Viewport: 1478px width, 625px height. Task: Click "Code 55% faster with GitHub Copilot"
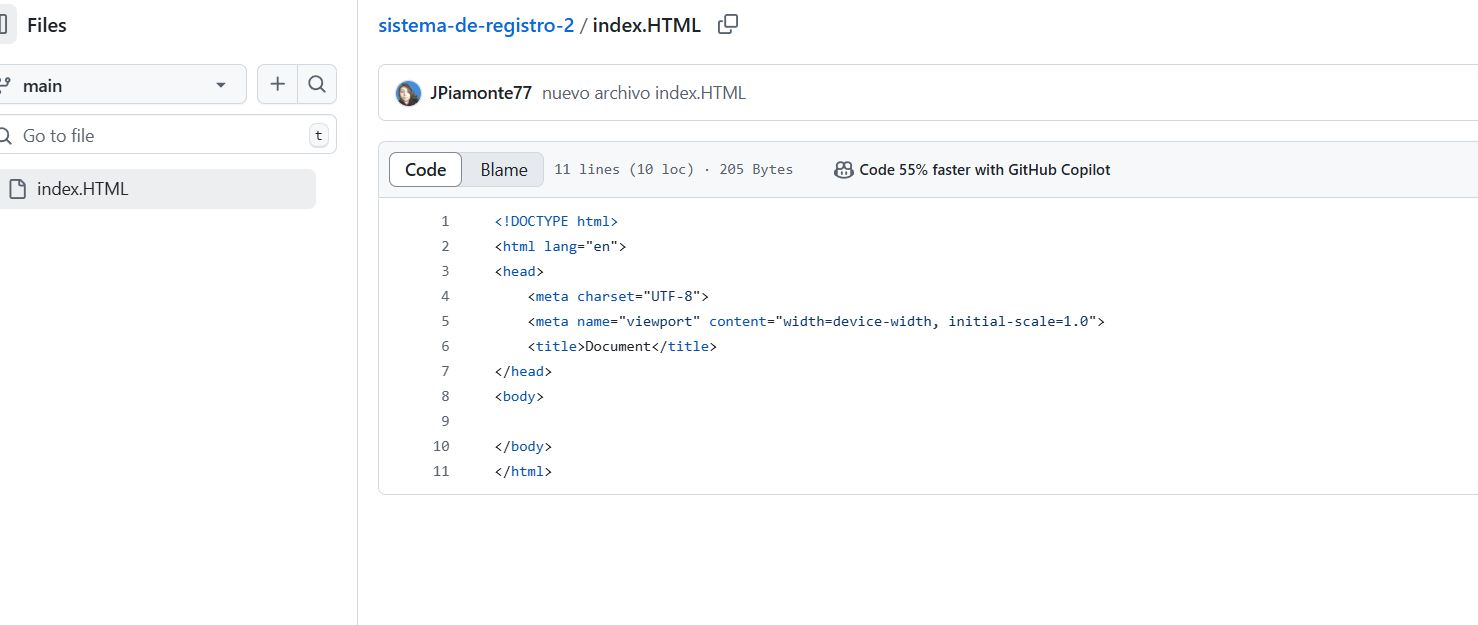pos(984,170)
